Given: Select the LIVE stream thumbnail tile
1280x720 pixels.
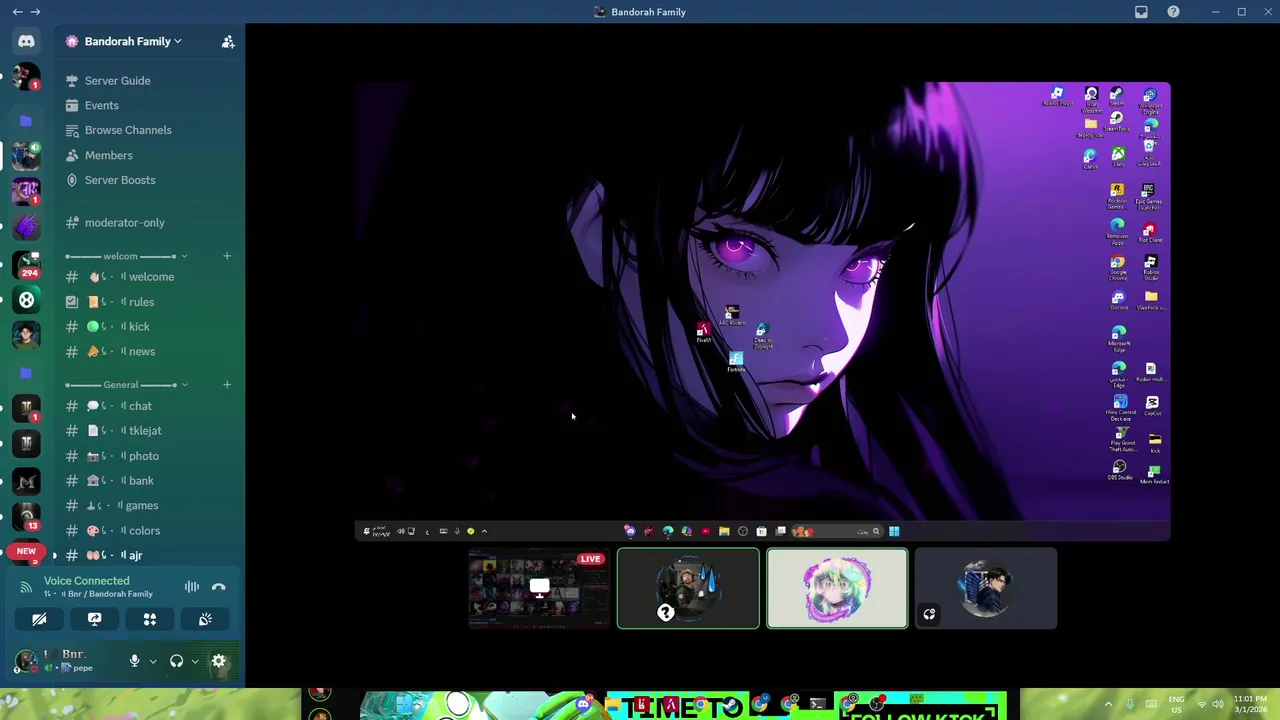Looking at the screenshot, I should point(539,588).
